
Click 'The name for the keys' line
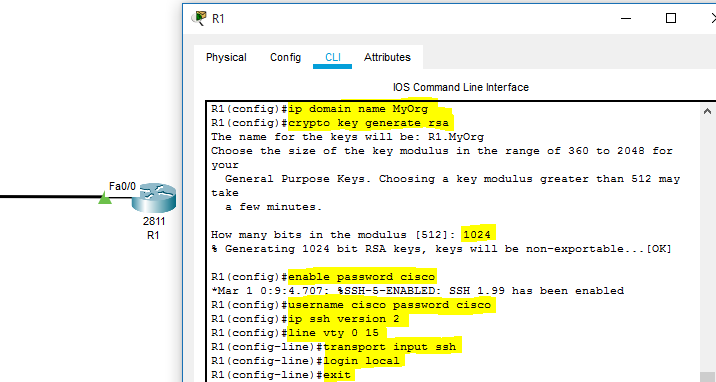(347, 137)
